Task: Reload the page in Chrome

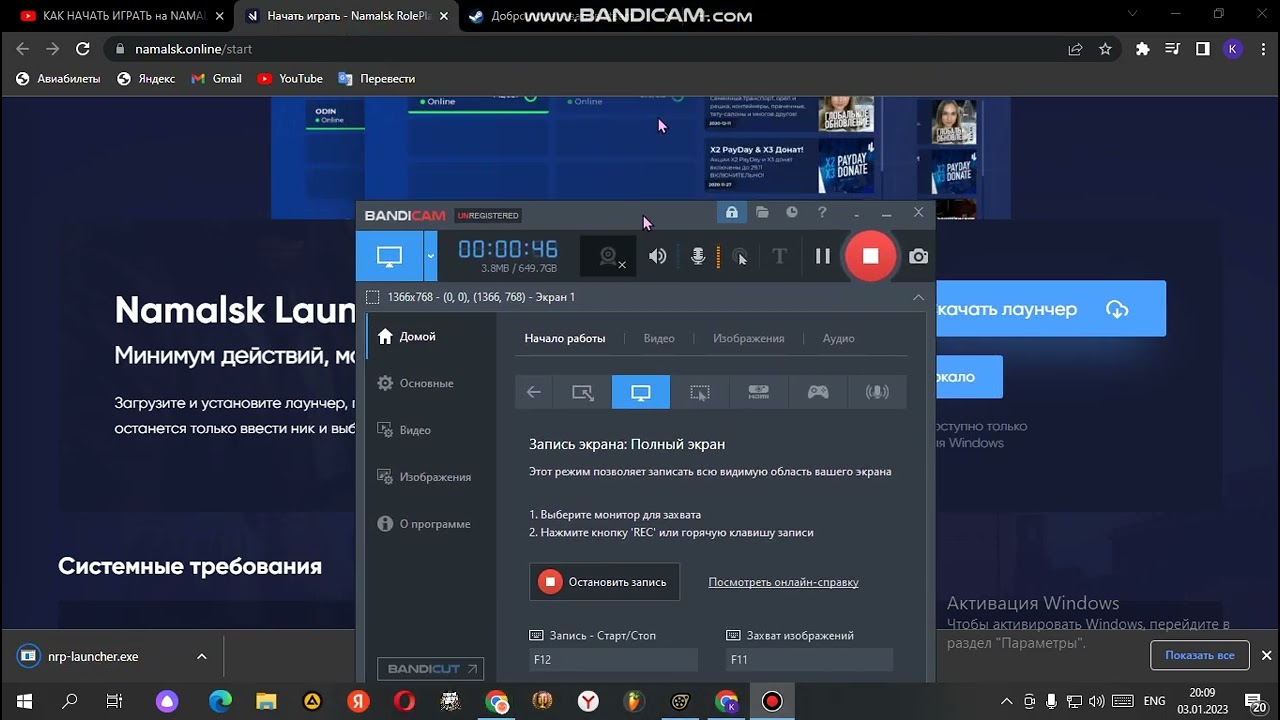Action: click(x=83, y=49)
